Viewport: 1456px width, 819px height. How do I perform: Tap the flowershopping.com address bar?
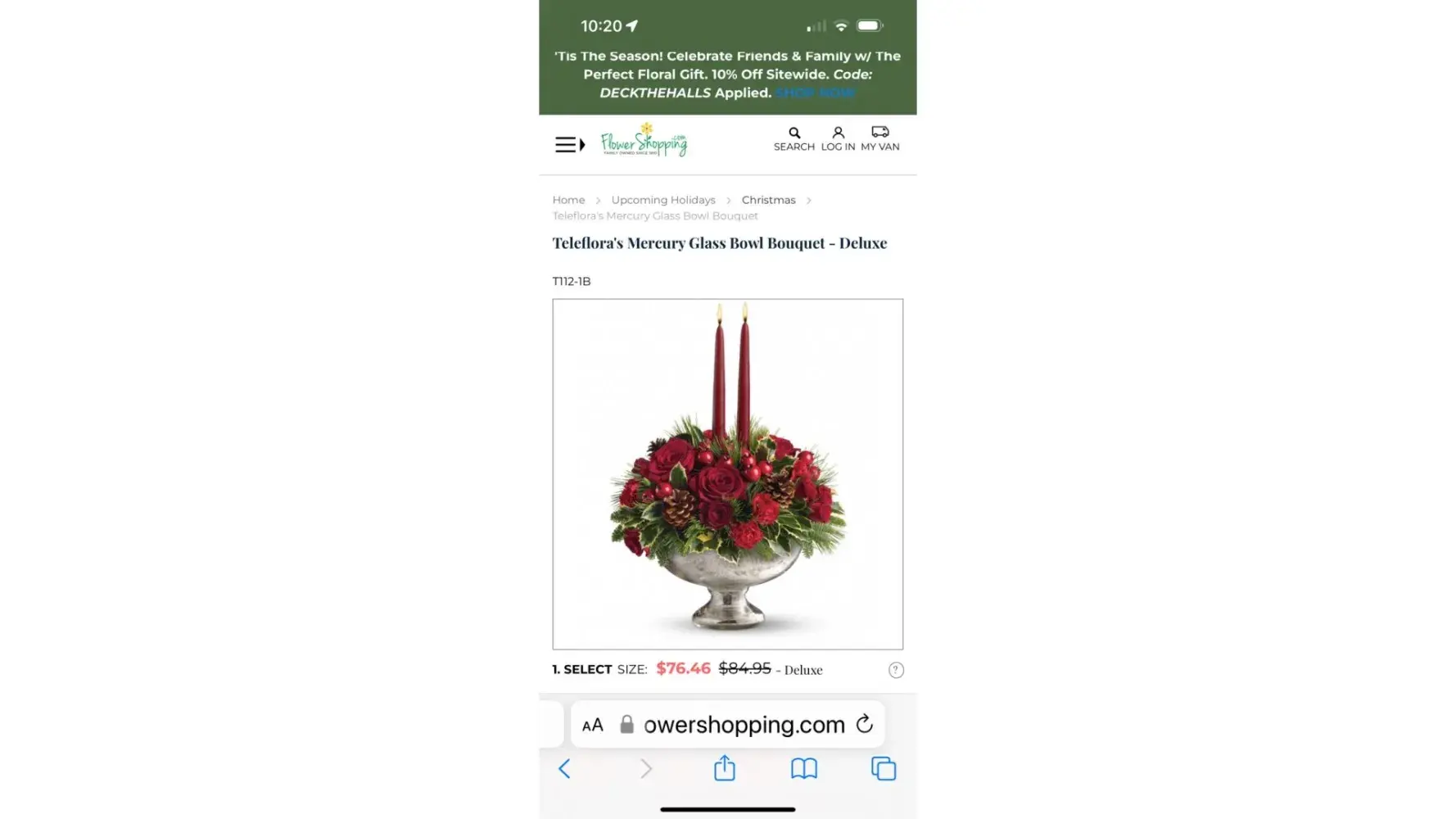click(x=727, y=724)
